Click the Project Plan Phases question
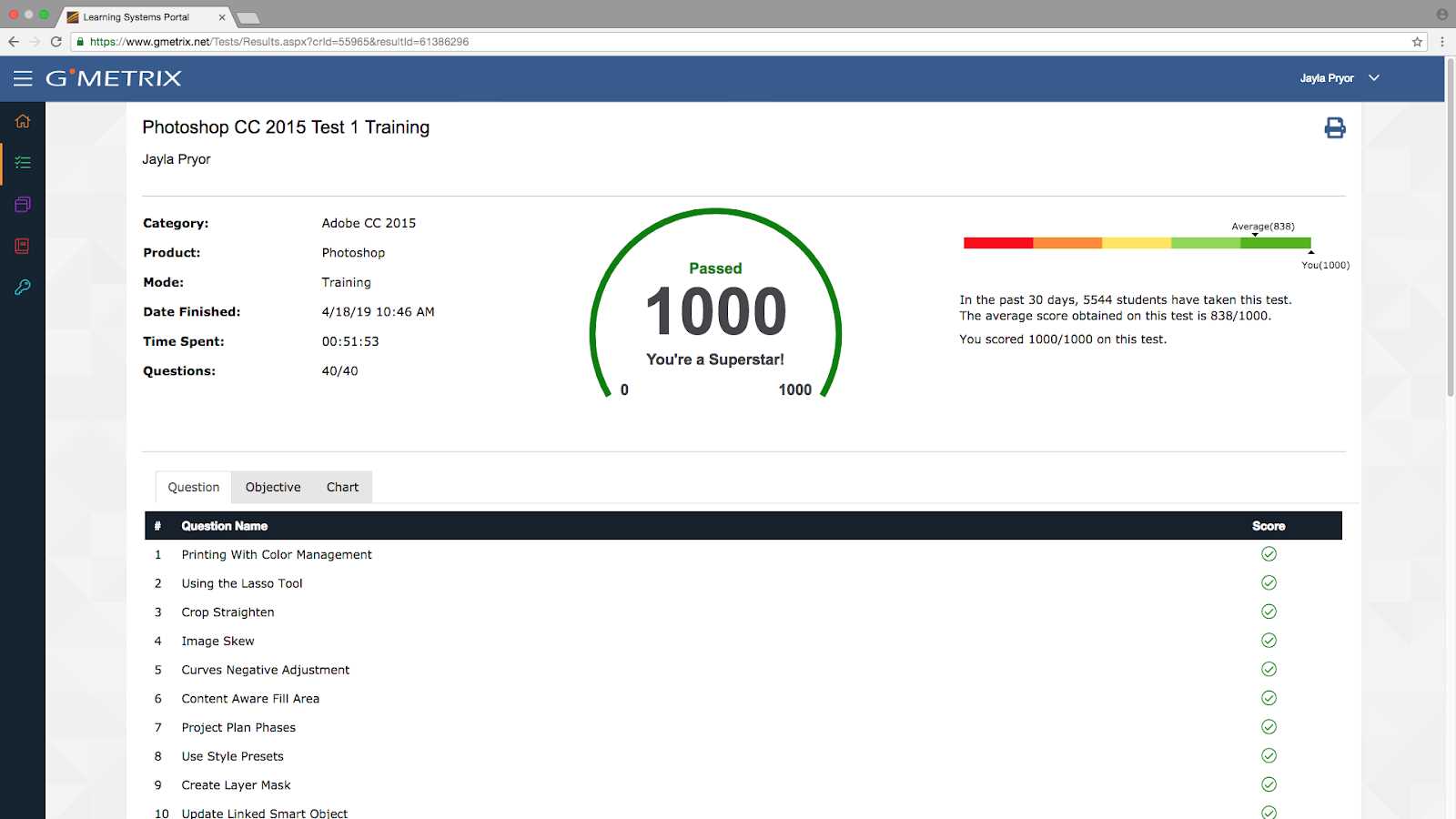The width and height of the screenshot is (1456, 819). coord(238,728)
